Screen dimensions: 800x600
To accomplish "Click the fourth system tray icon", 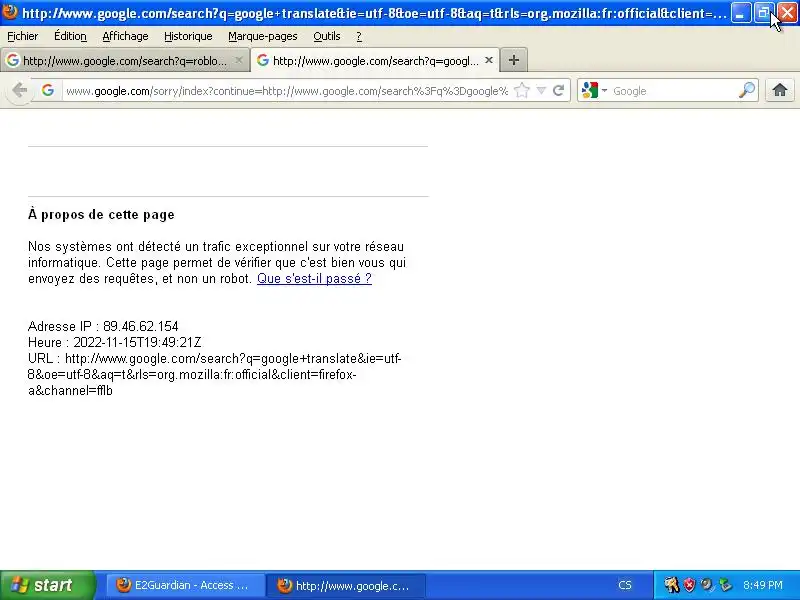I will coord(725,585).
